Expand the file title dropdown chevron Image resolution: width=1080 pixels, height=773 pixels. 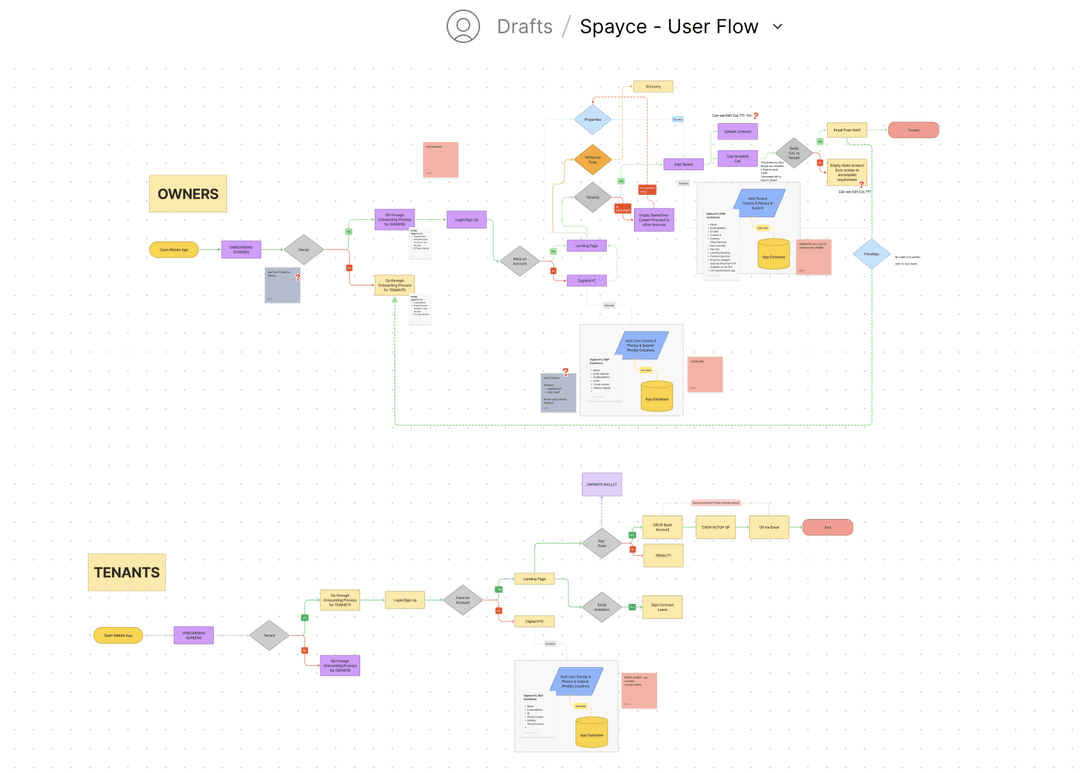[x=778, y=26]
